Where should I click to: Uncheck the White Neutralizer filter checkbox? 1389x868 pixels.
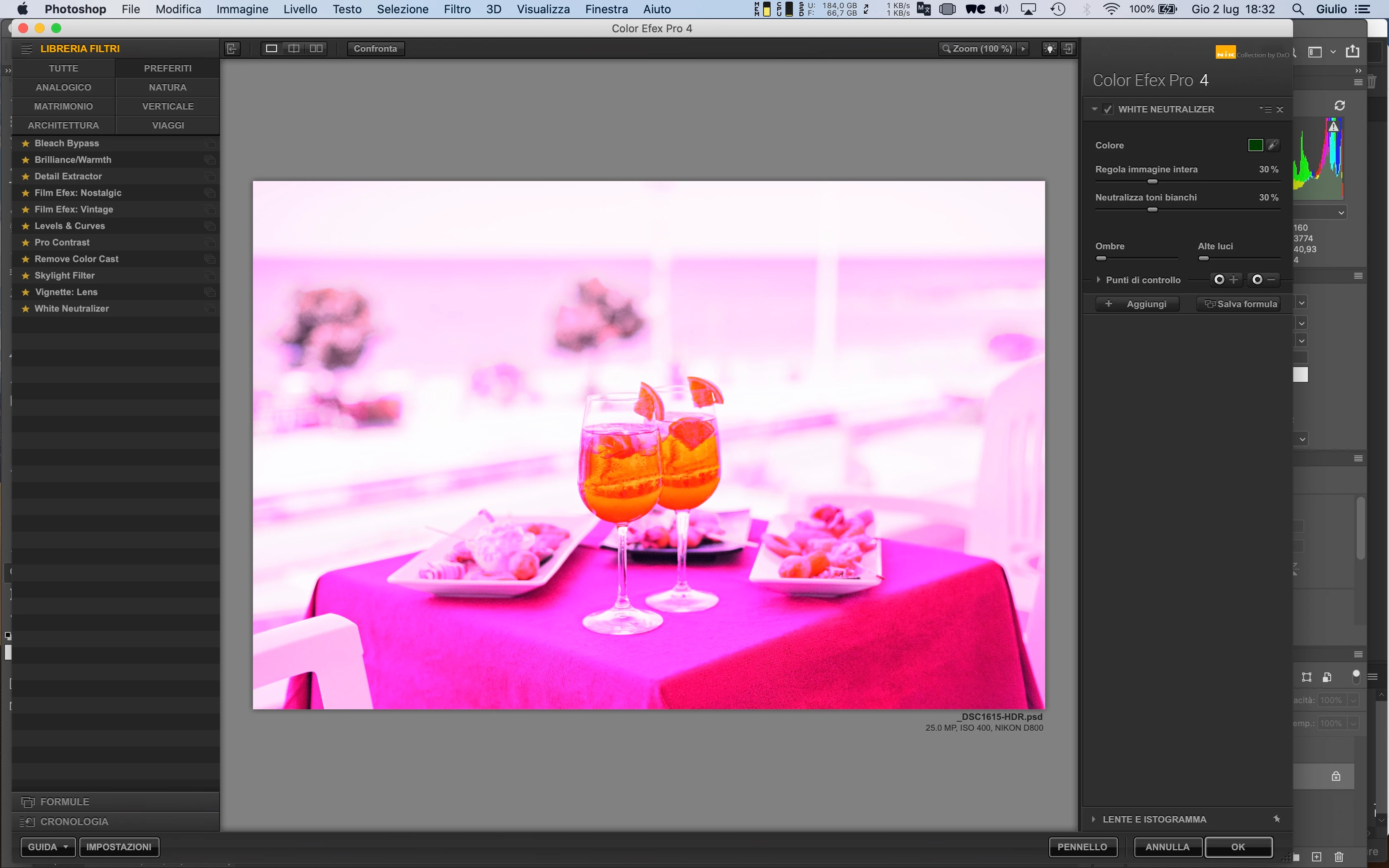click(1108, 109)
